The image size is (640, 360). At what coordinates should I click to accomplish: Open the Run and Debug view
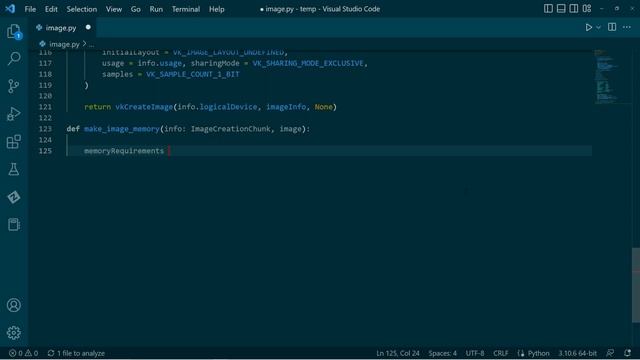[14, 114]
